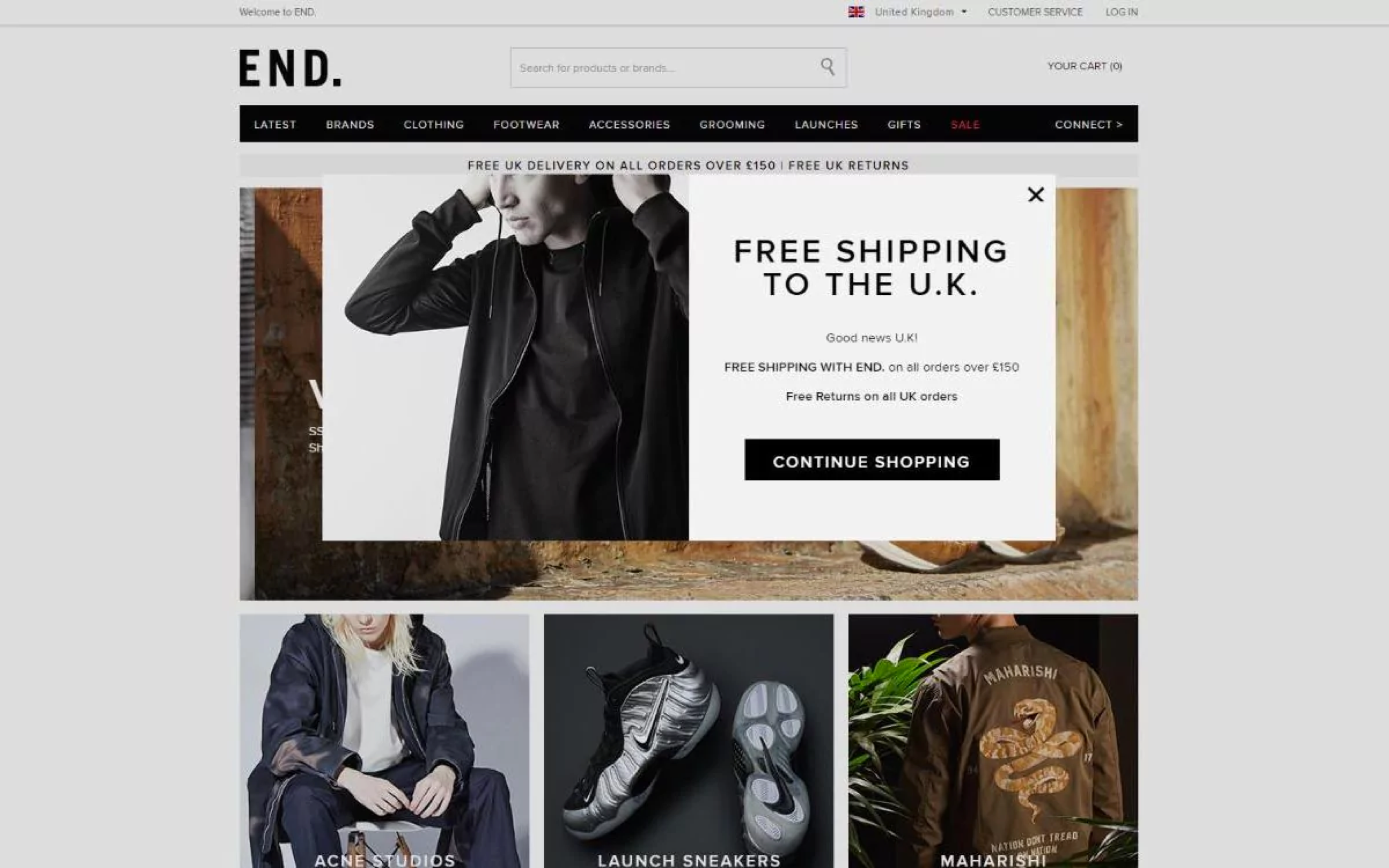Click the search magnifier icon
The height and width of the screenshot is (868, 1389).
[x=828, y=66]
